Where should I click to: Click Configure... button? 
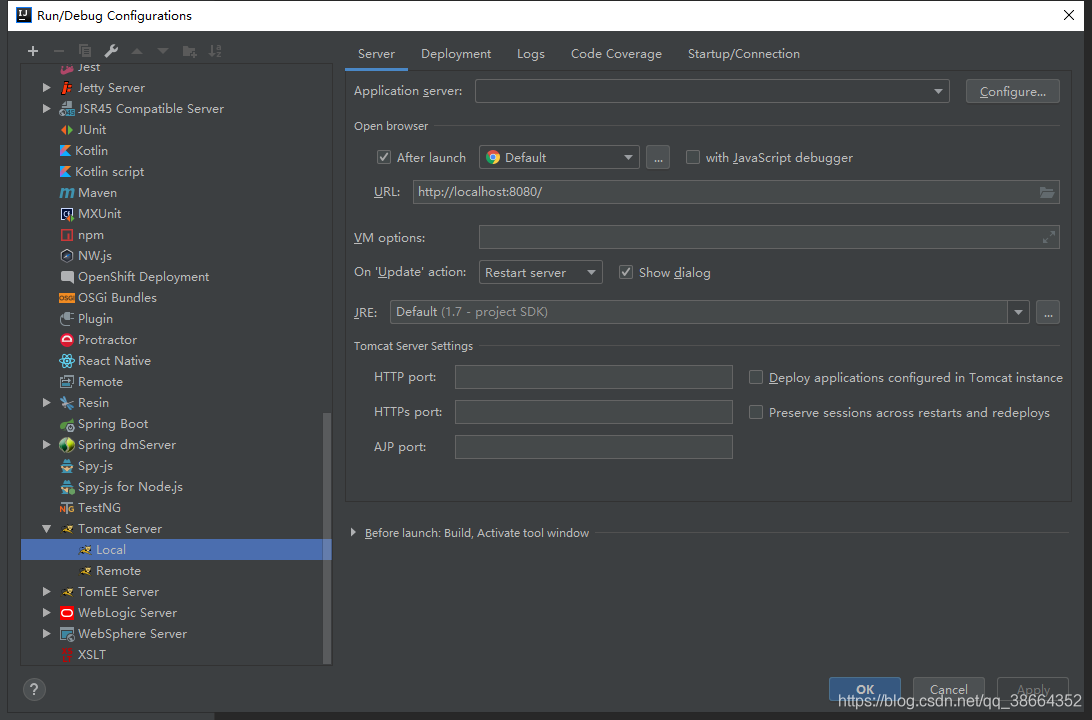1013,91
